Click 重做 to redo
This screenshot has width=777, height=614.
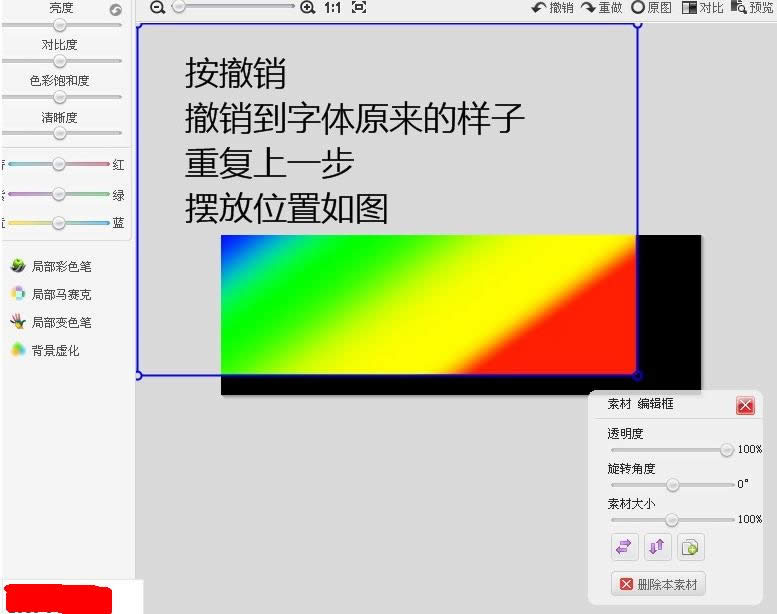(x=602, y=8)
